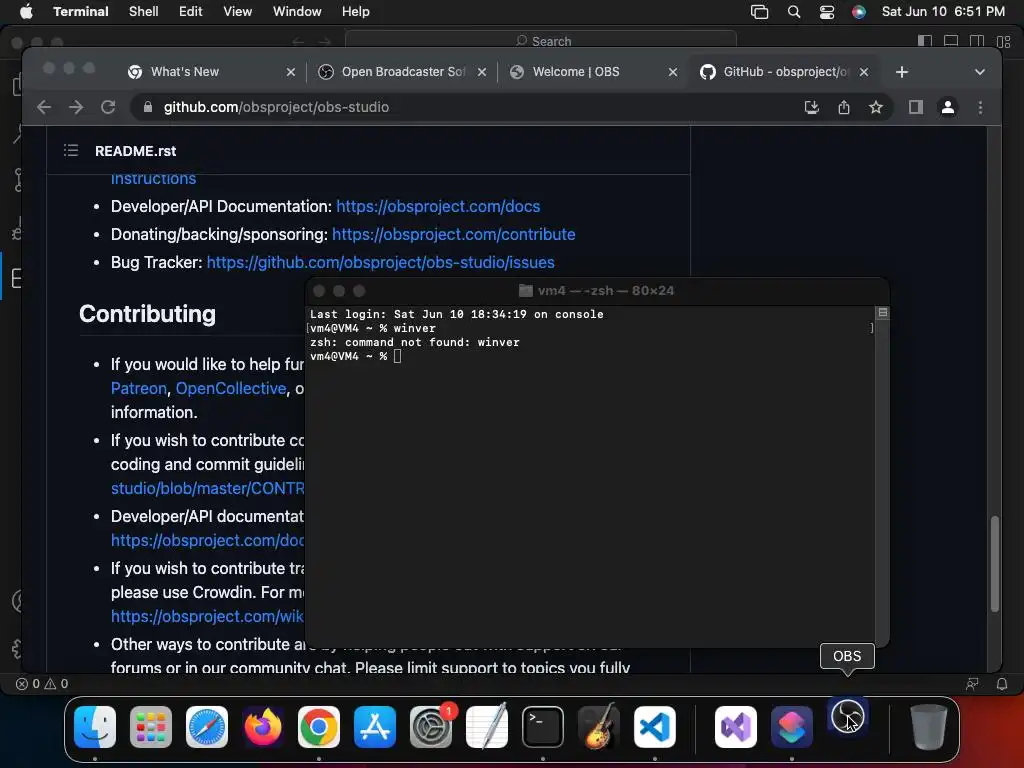Click the Terminal prompt line
1024x768 pixels.
point(355,357)
